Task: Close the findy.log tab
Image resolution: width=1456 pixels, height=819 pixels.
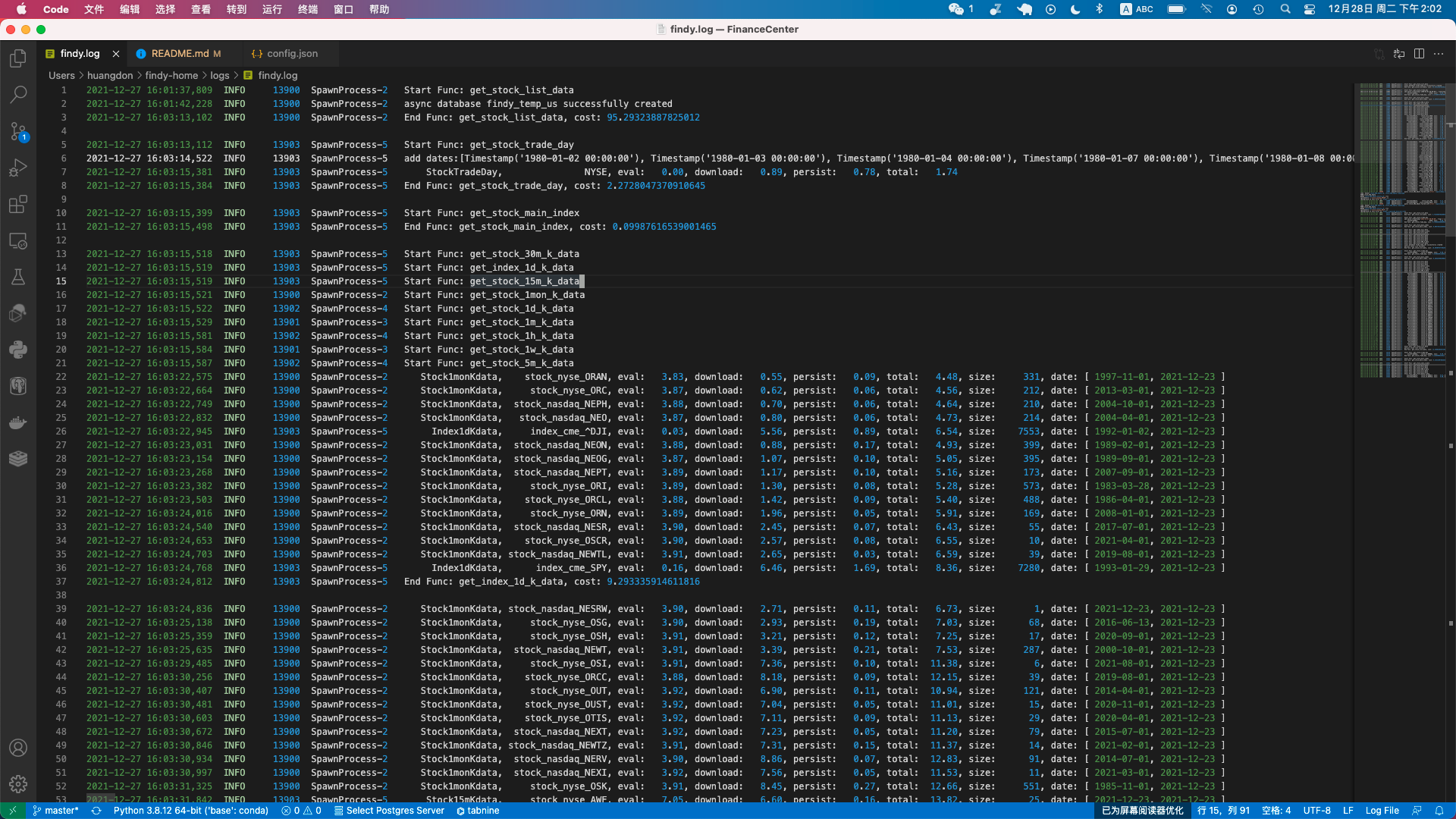Action: pos(115,54)
